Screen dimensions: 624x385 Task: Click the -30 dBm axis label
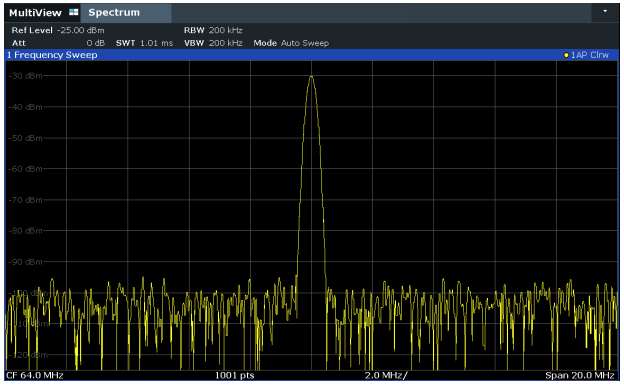26,76
